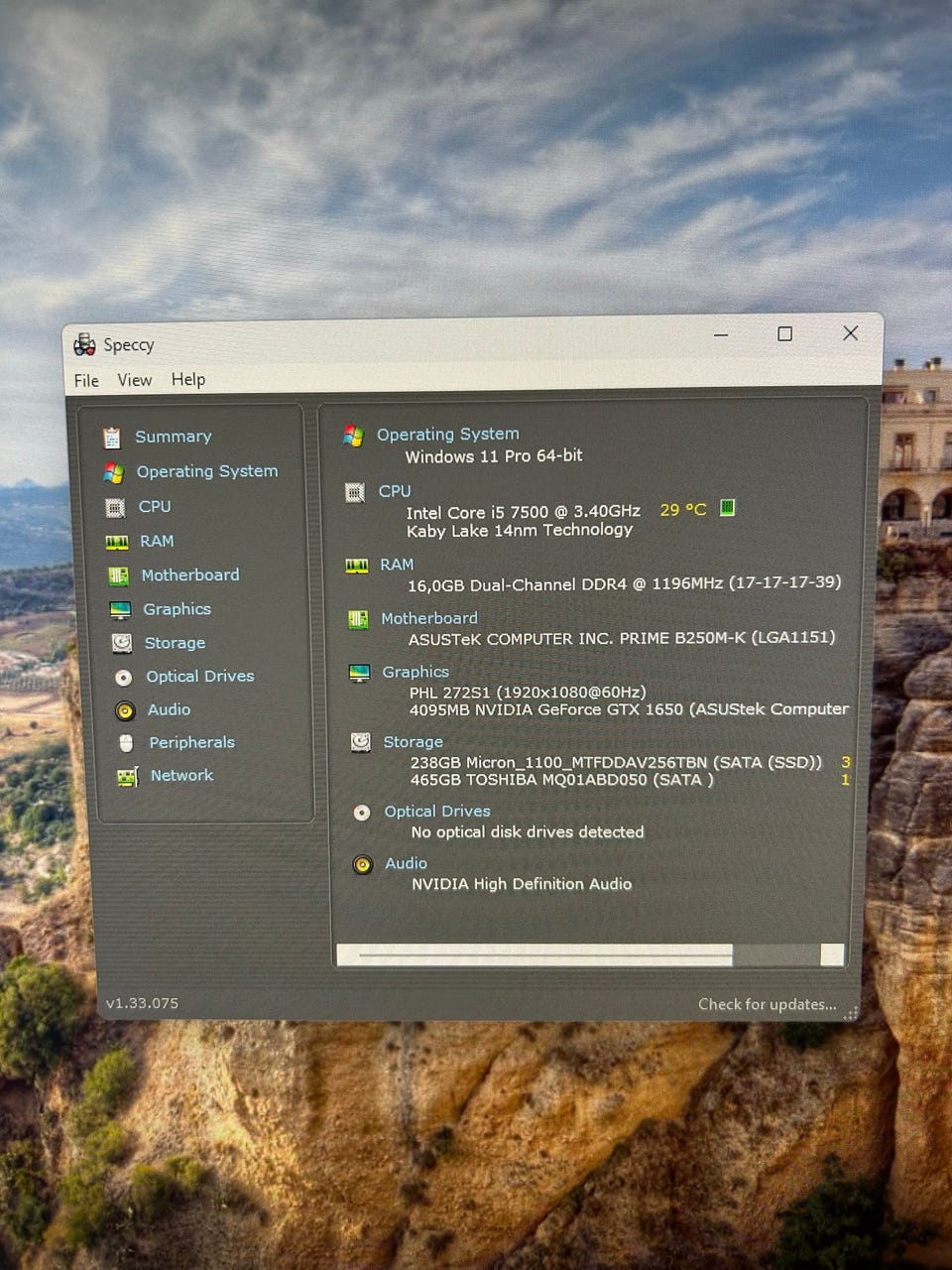Select CPU in the sidebar list
Viewport: 952px width, 1270px height.
click(x=155, y=507)
